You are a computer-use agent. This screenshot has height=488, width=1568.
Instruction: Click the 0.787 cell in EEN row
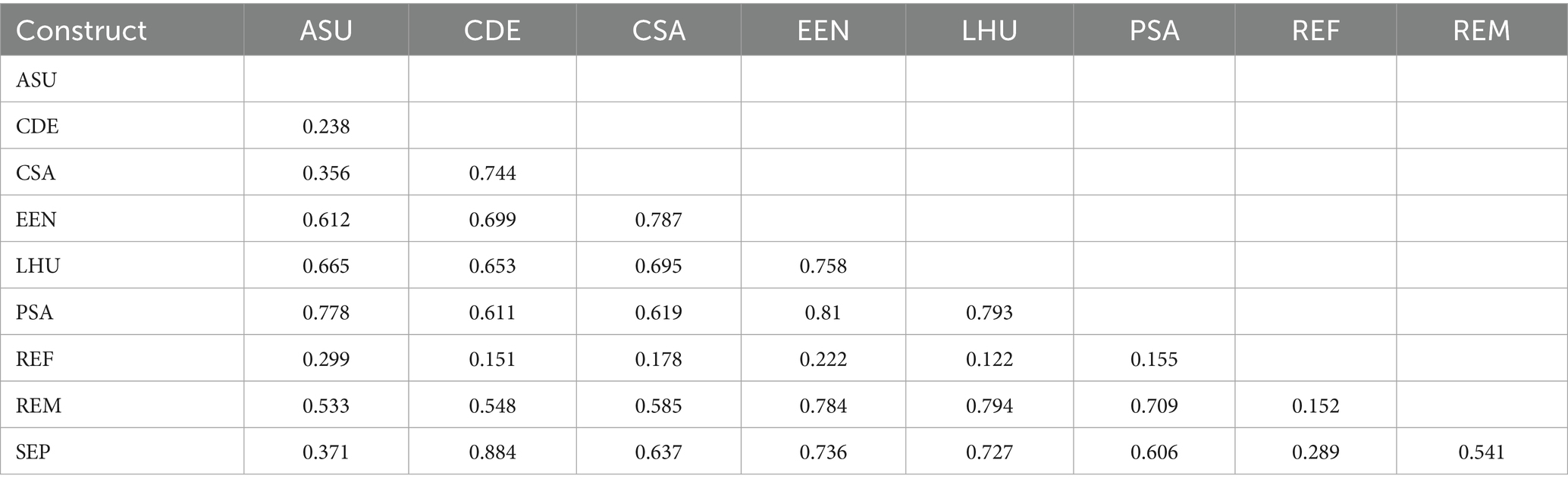pyautogui.click(x=658, y=220)
